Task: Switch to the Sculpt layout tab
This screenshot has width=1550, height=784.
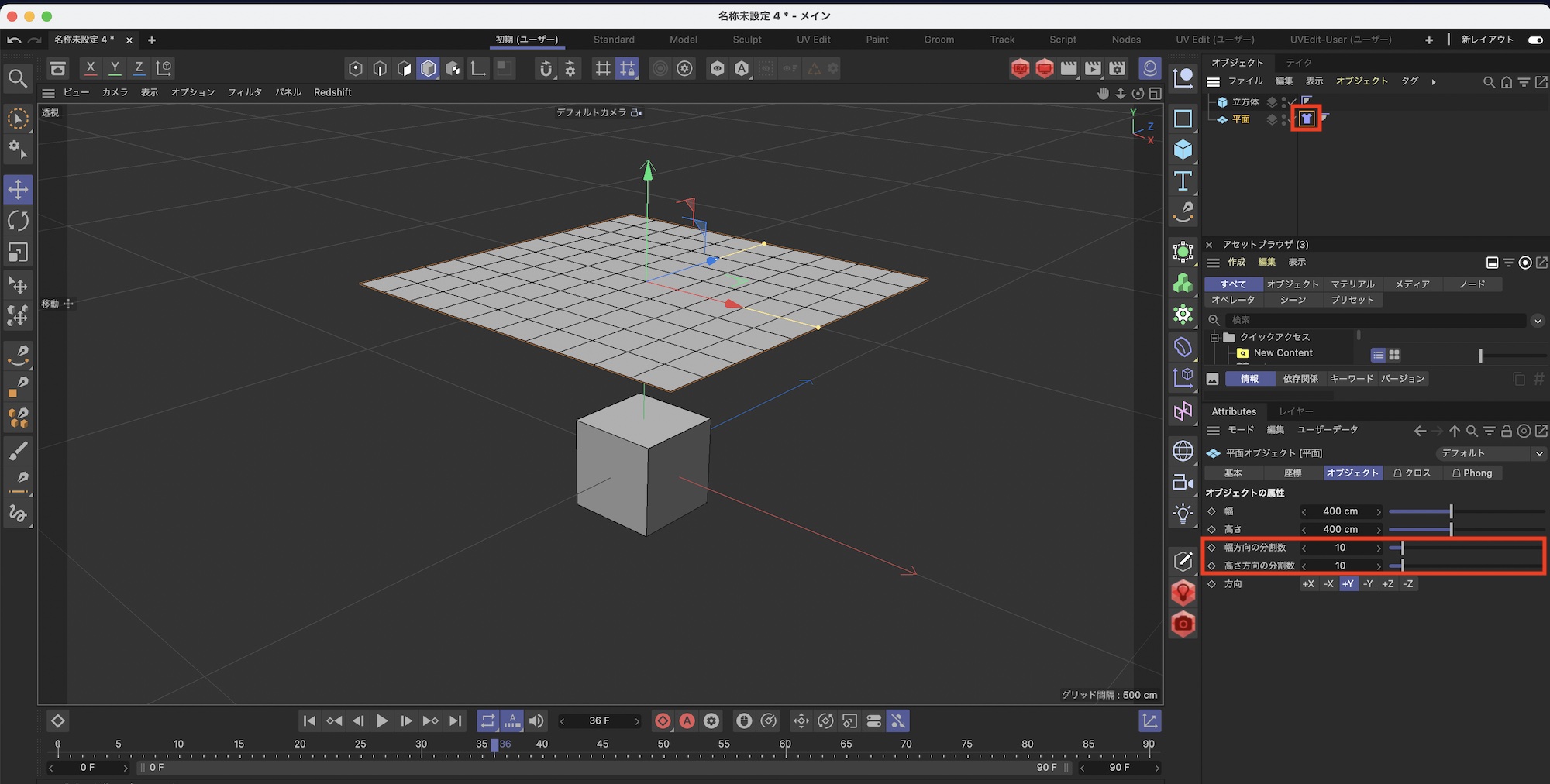Action: pyautogui.click(x=747, y=40)
